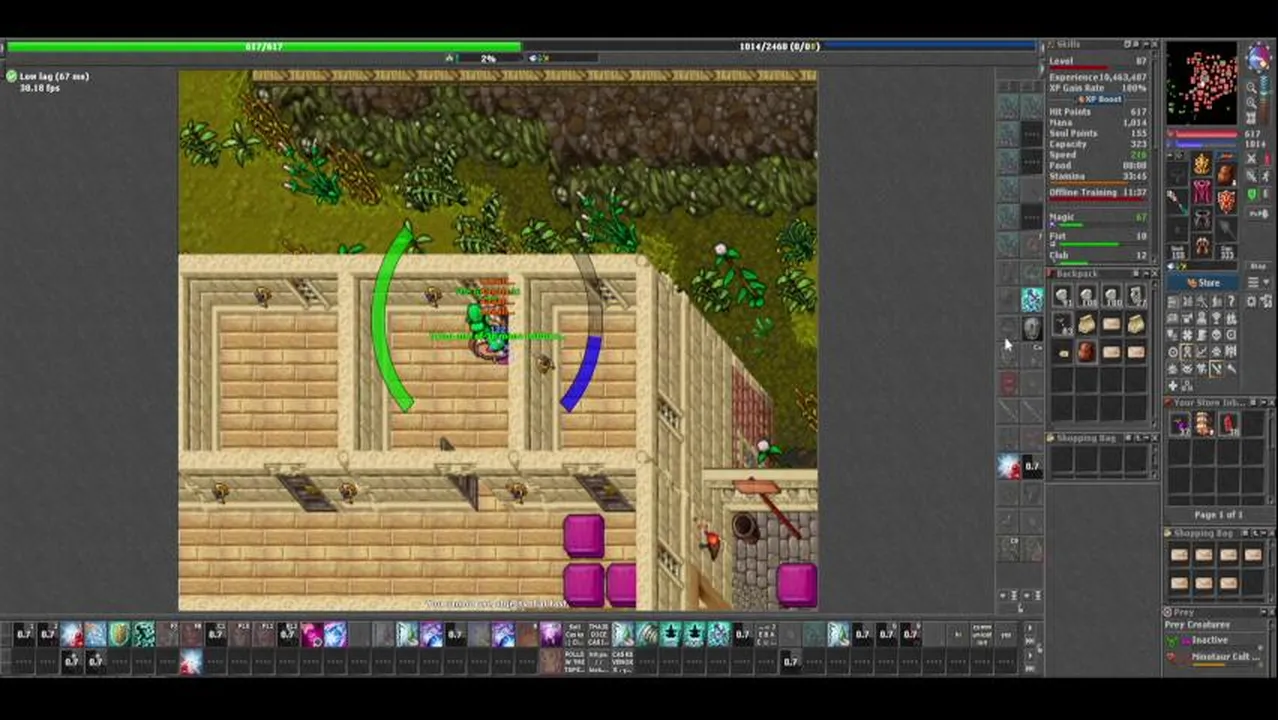Click the cyan icon in side action bar

click(x=1032, y=299)
